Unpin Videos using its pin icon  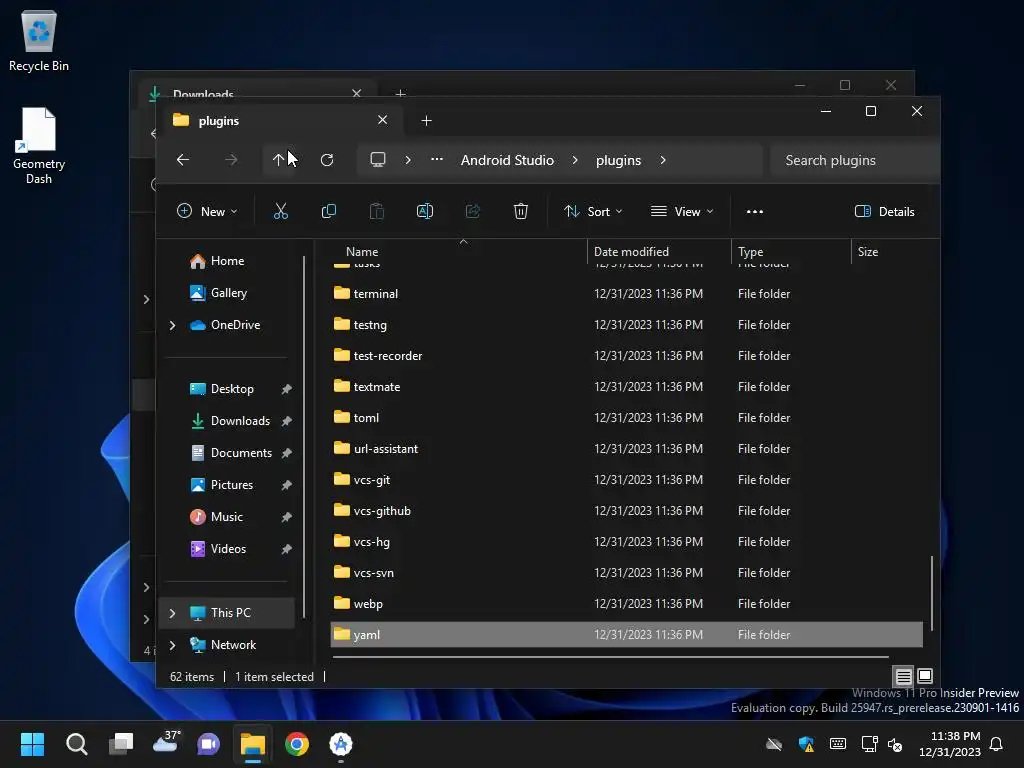click(286, 549)
